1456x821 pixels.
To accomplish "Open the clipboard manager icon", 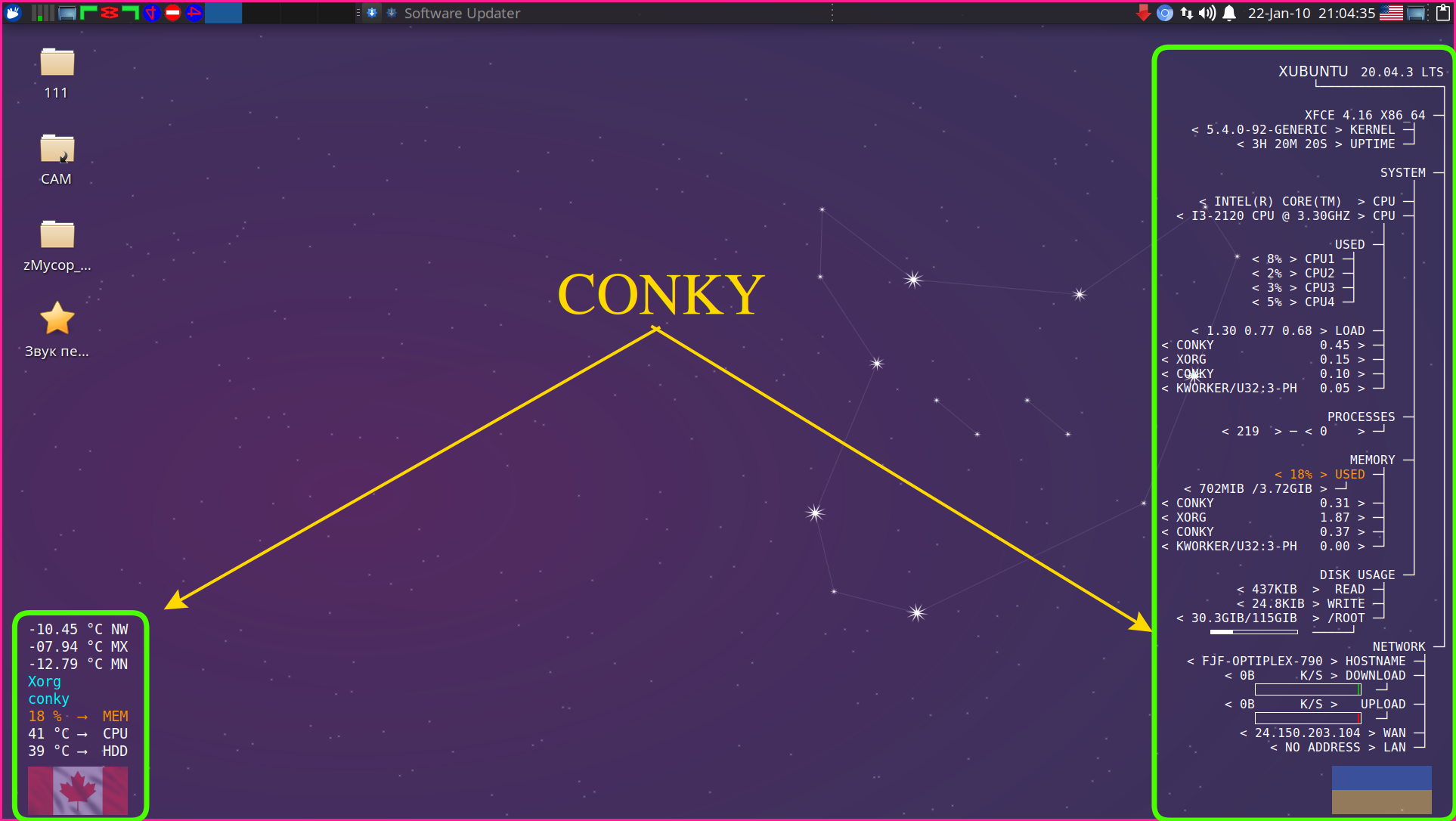I will (1442, 13).
